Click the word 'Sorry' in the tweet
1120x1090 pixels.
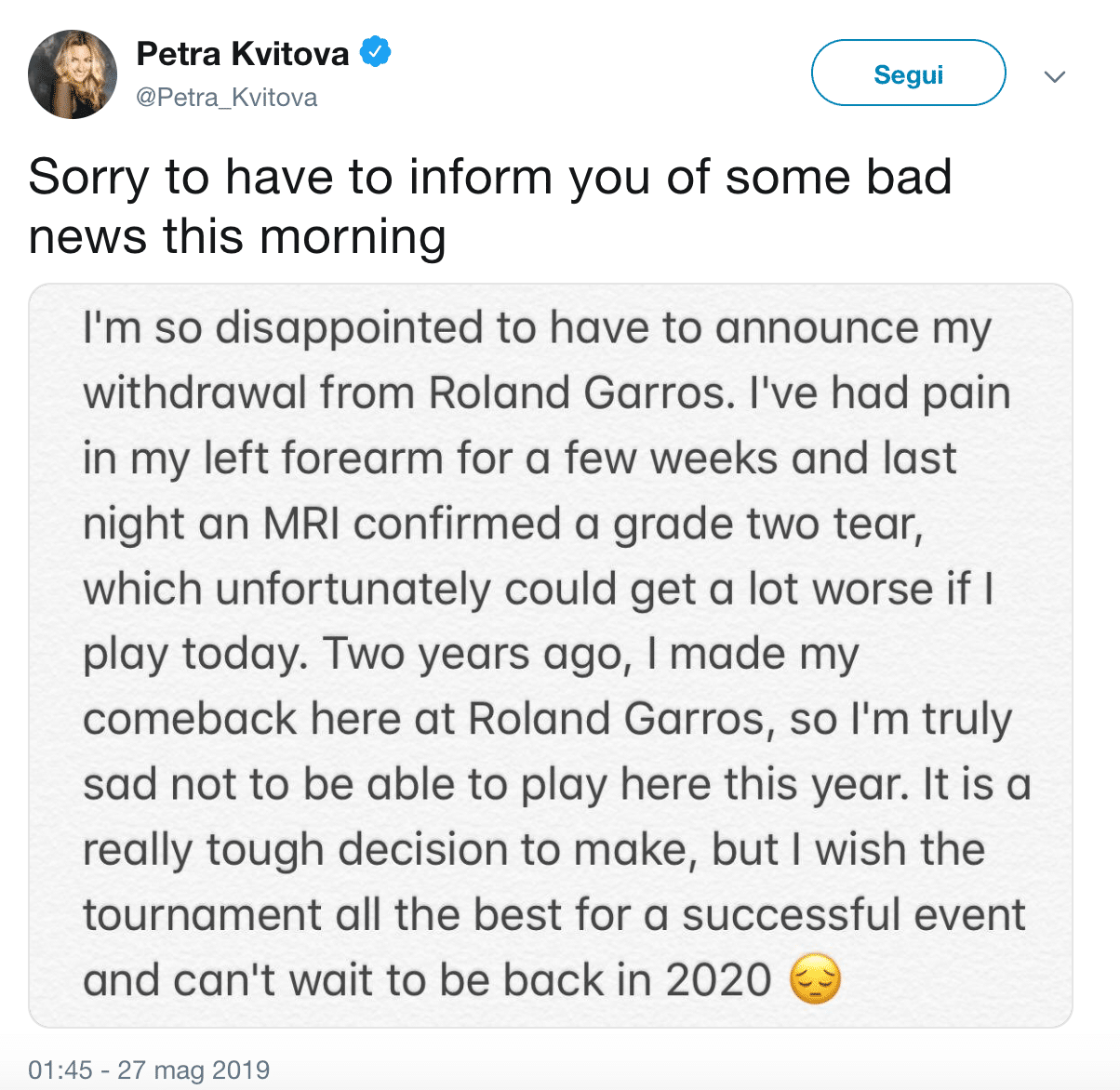click(x=88, y=177)
